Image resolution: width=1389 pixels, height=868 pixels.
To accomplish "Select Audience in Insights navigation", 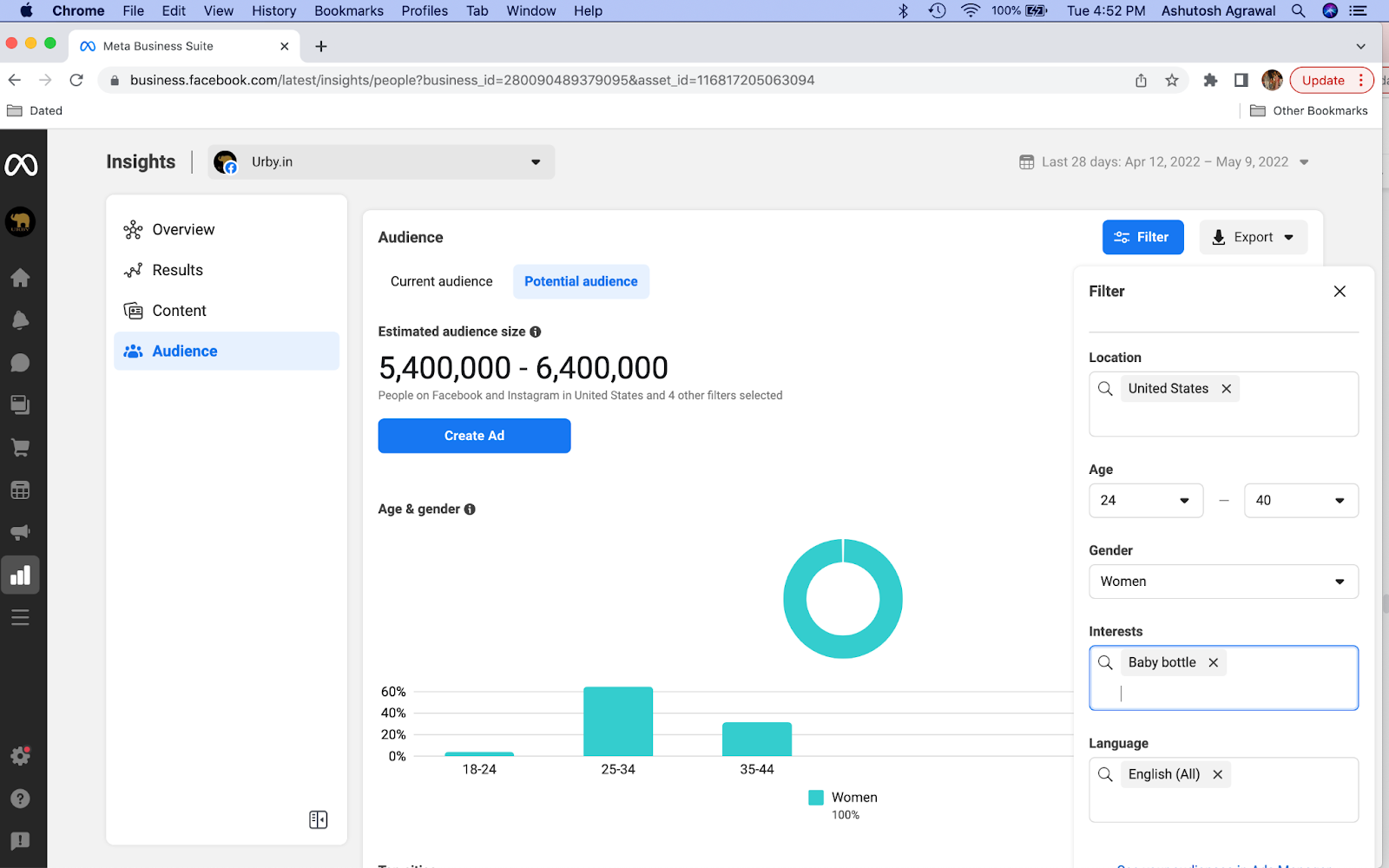I will tap(227, 352).
